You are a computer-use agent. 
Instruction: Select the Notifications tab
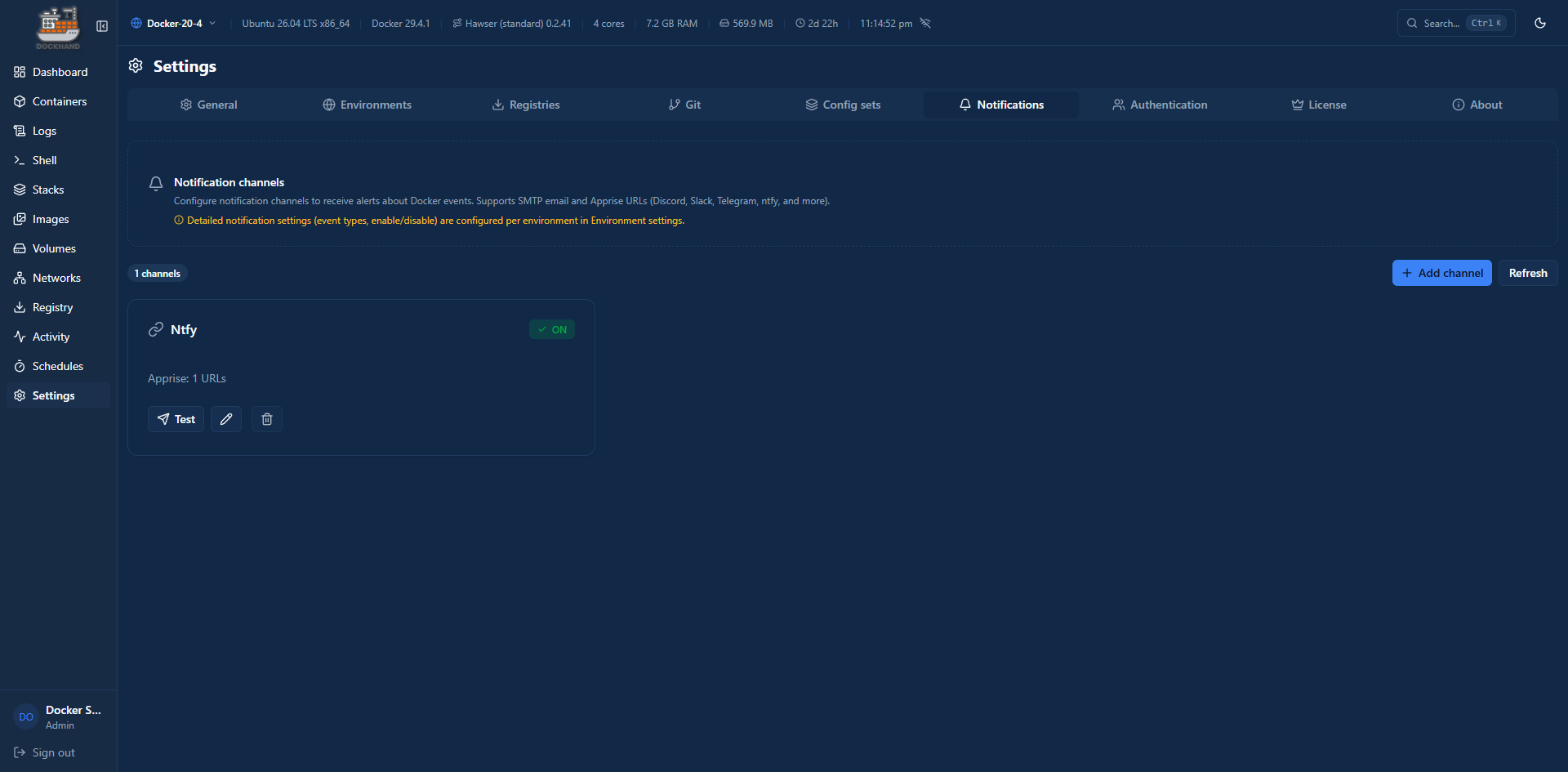coord(1001,105)
